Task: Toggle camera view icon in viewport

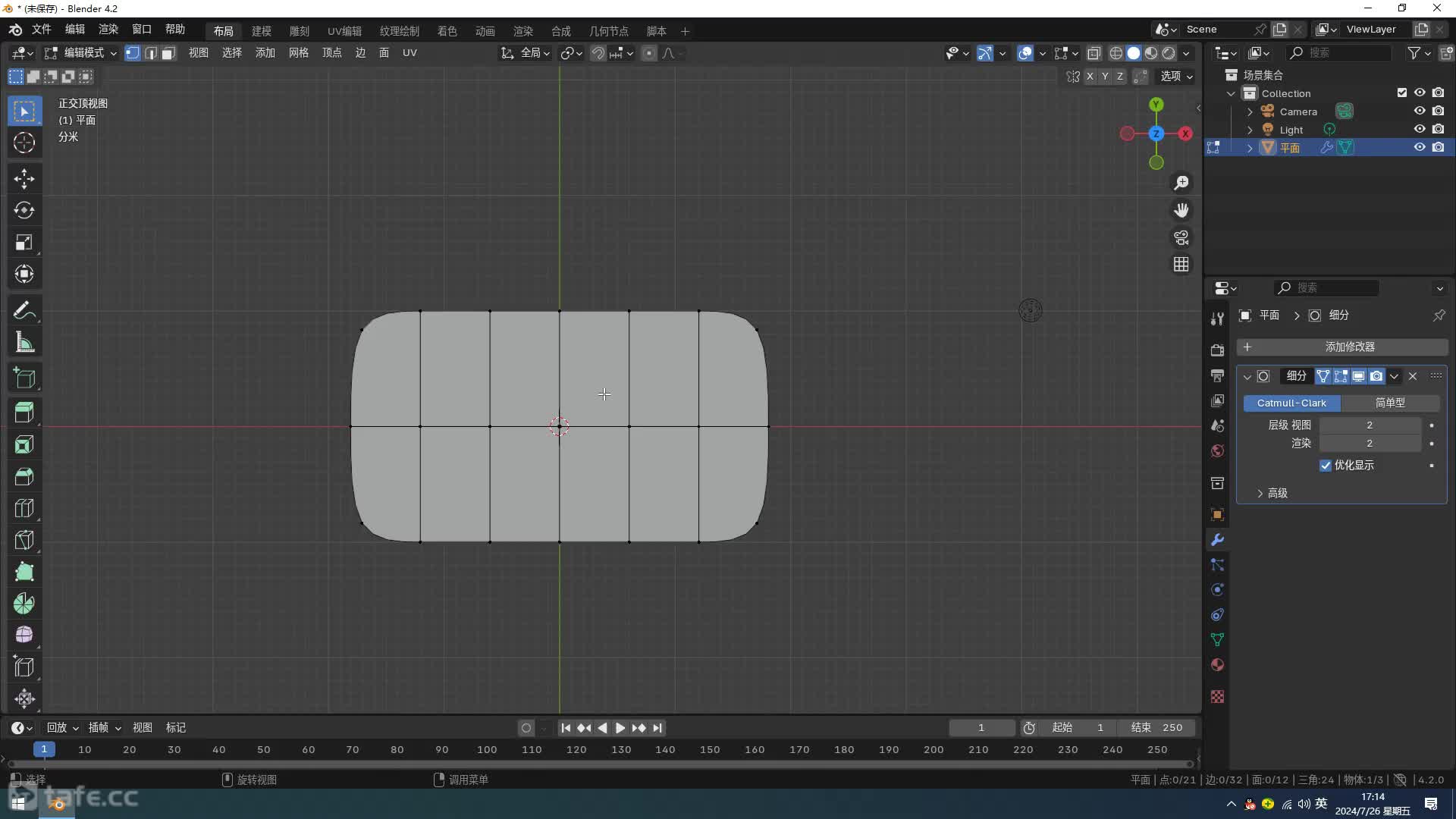Action: (x=1181, y=238)
